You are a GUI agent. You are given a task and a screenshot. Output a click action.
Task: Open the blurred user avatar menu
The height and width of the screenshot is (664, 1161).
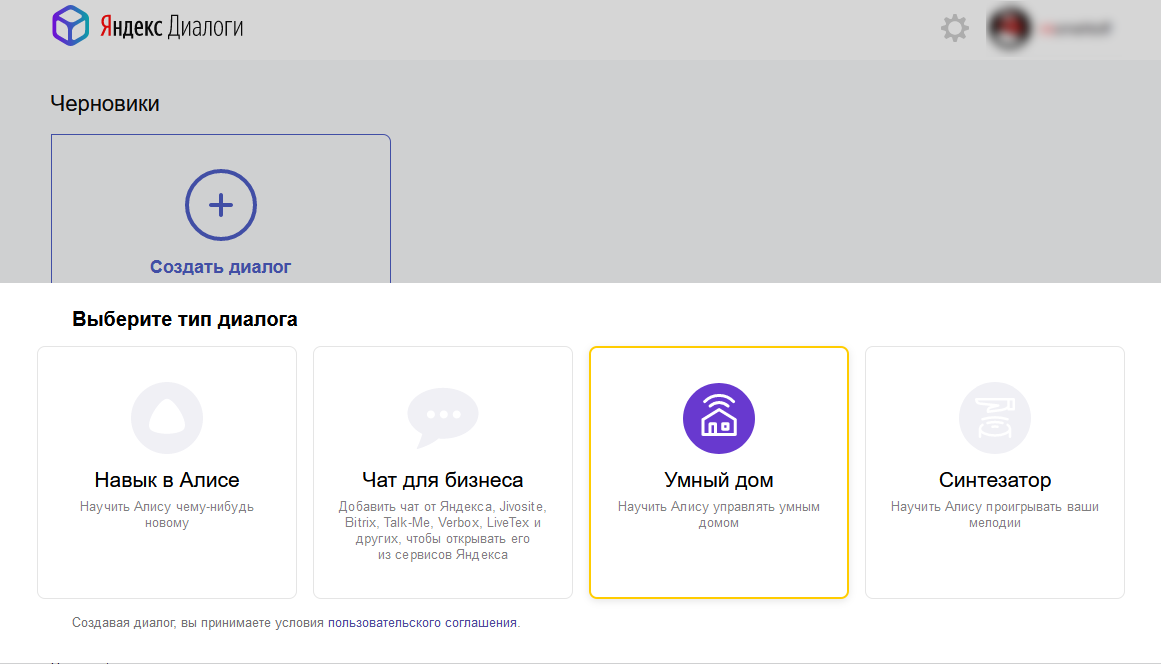(1008, 28)
